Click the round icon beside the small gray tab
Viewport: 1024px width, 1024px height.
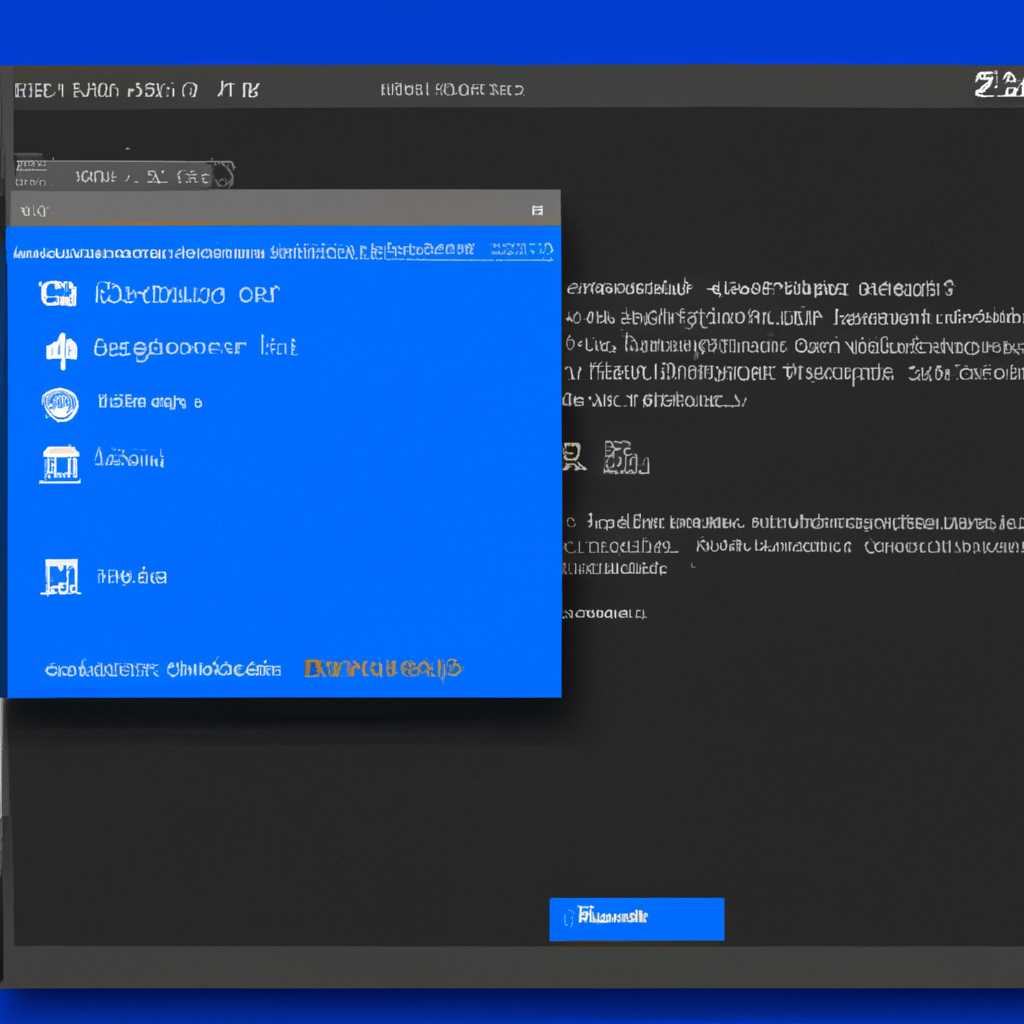223,175
